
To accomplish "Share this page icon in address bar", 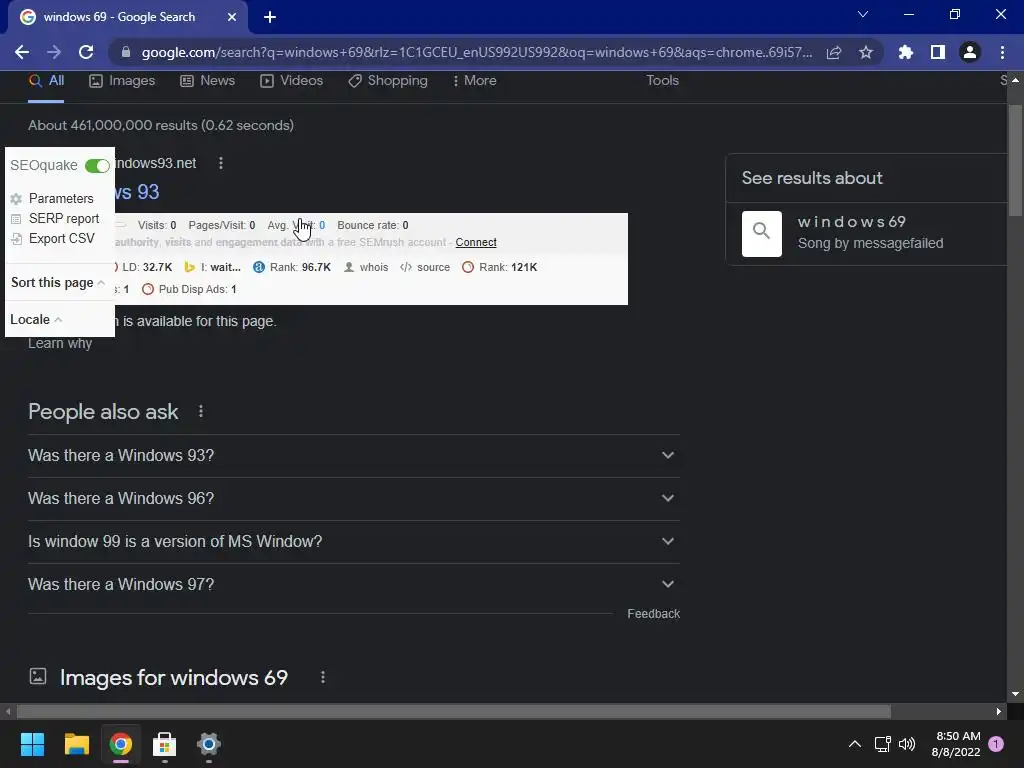I will point(834,52).
